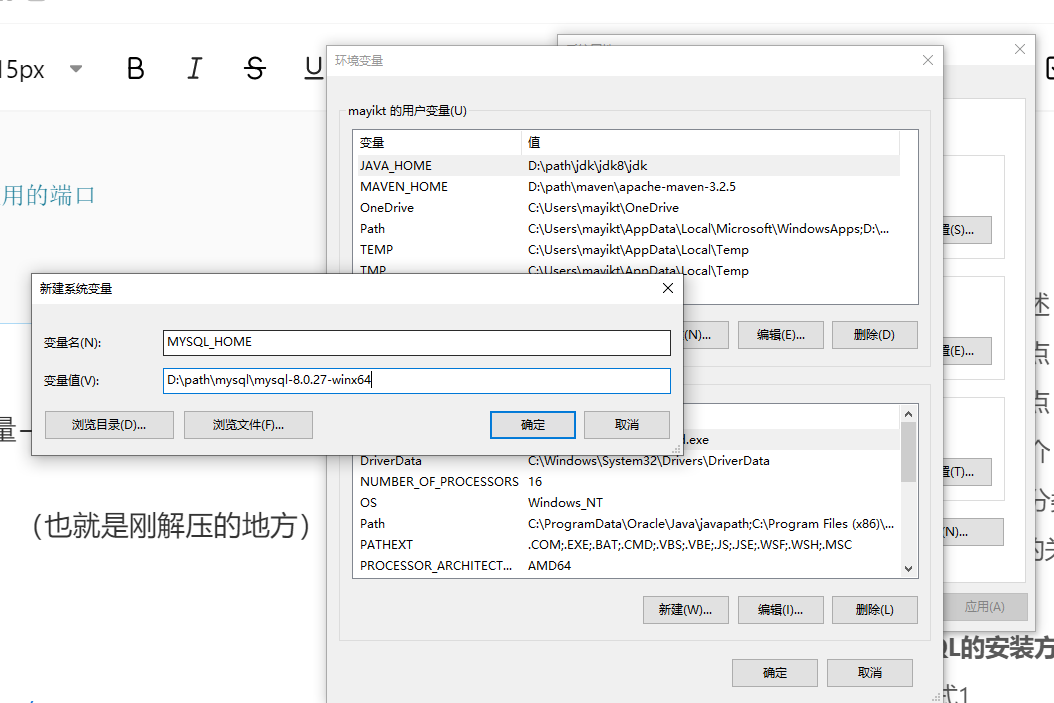
Task: Click user variables 编辑(E)... button
Action: 780,335
